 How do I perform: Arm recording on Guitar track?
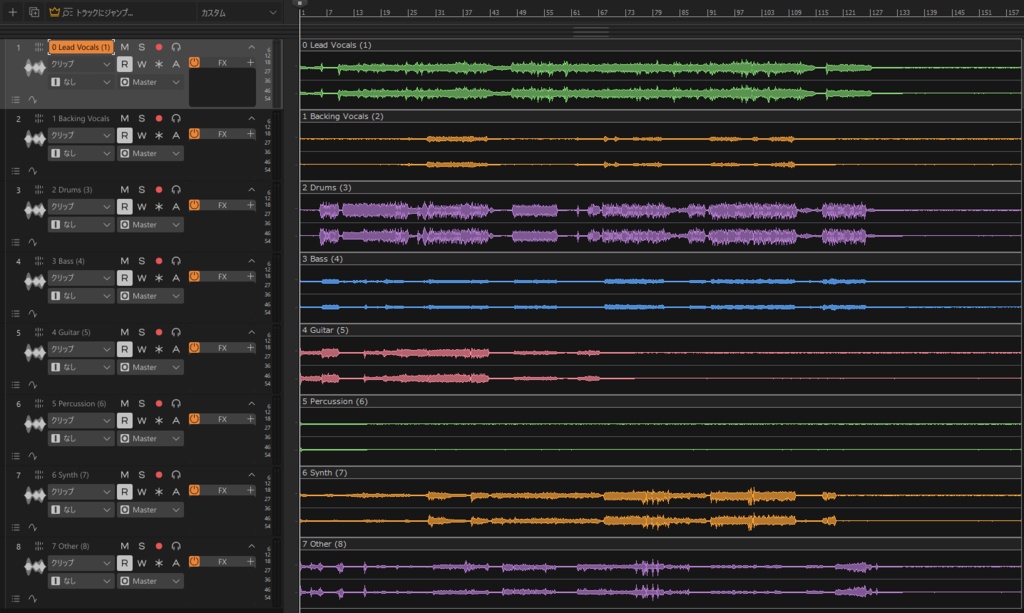(159, 332)
